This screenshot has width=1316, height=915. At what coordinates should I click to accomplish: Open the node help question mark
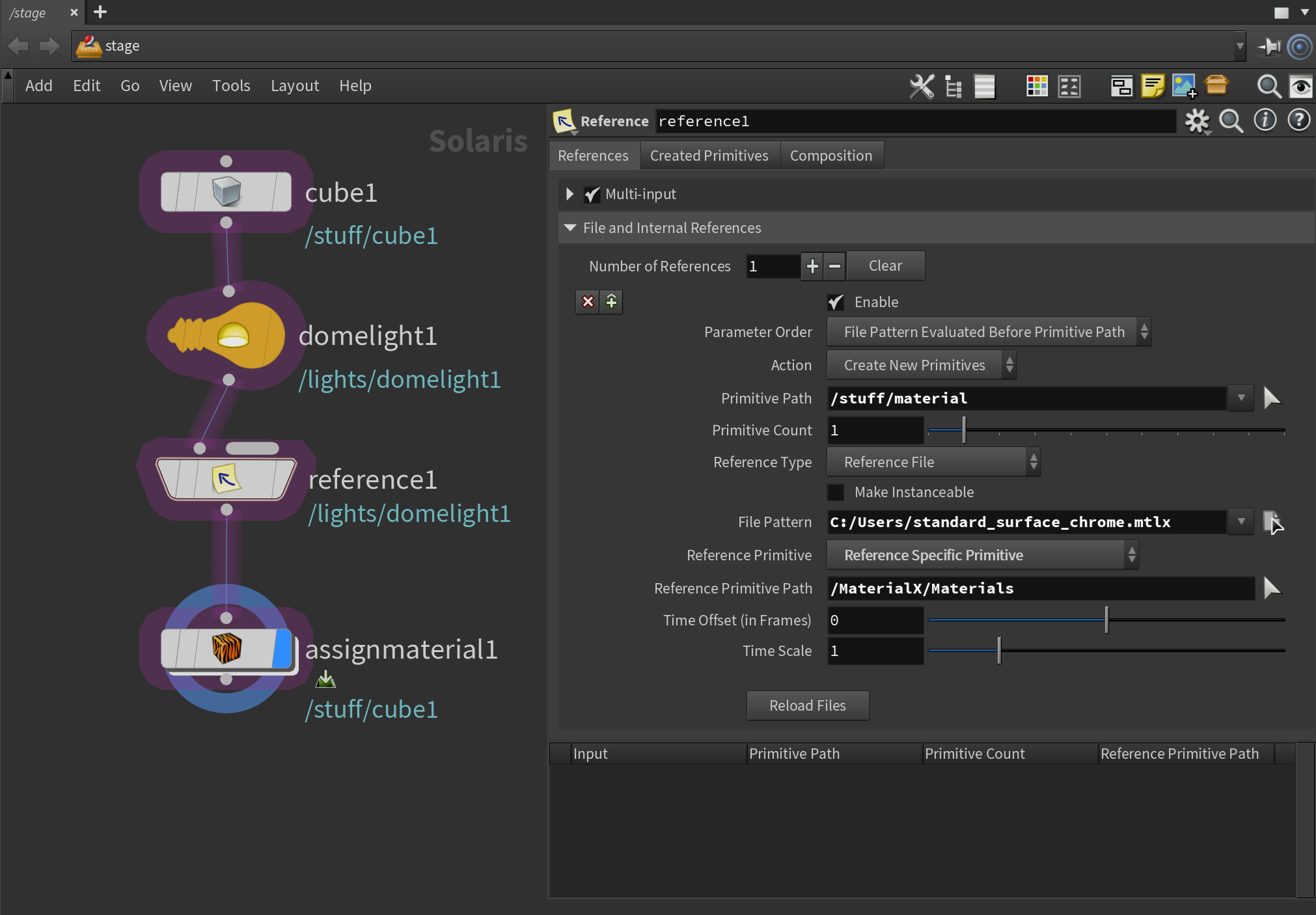tap(1299, 120)
